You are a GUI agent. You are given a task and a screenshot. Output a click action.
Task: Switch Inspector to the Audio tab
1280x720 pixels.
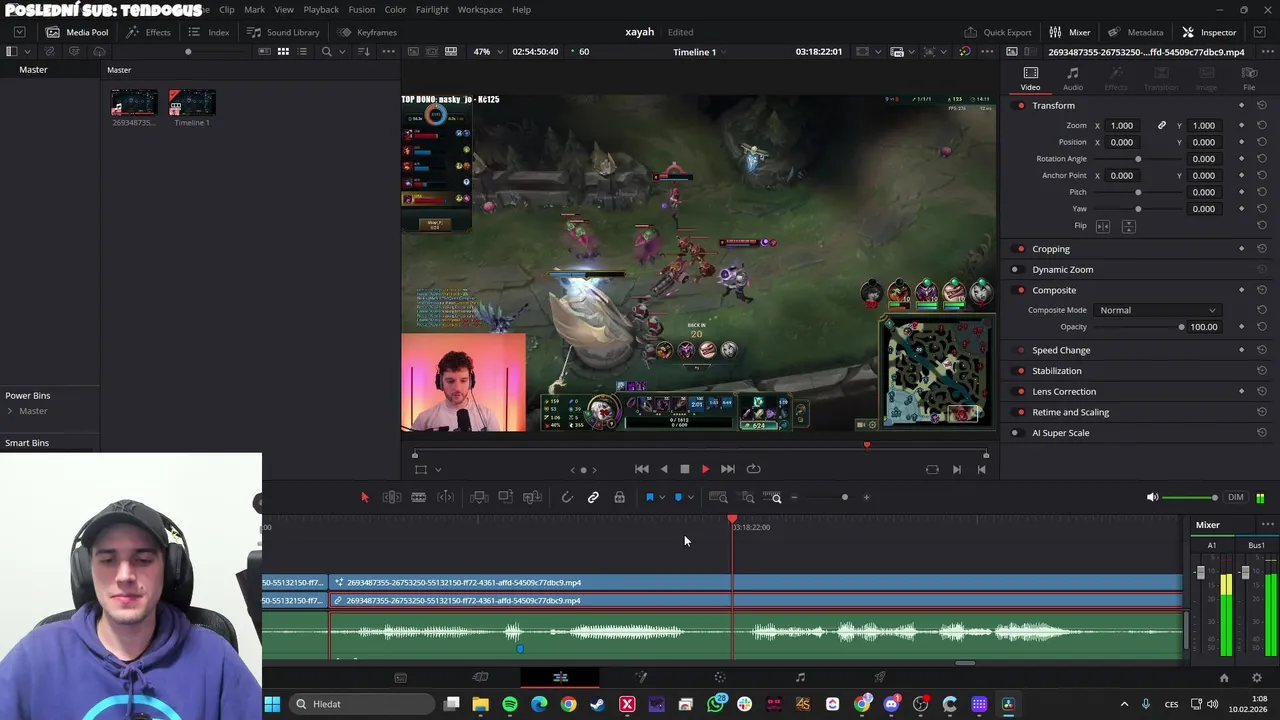(1072, 79)
